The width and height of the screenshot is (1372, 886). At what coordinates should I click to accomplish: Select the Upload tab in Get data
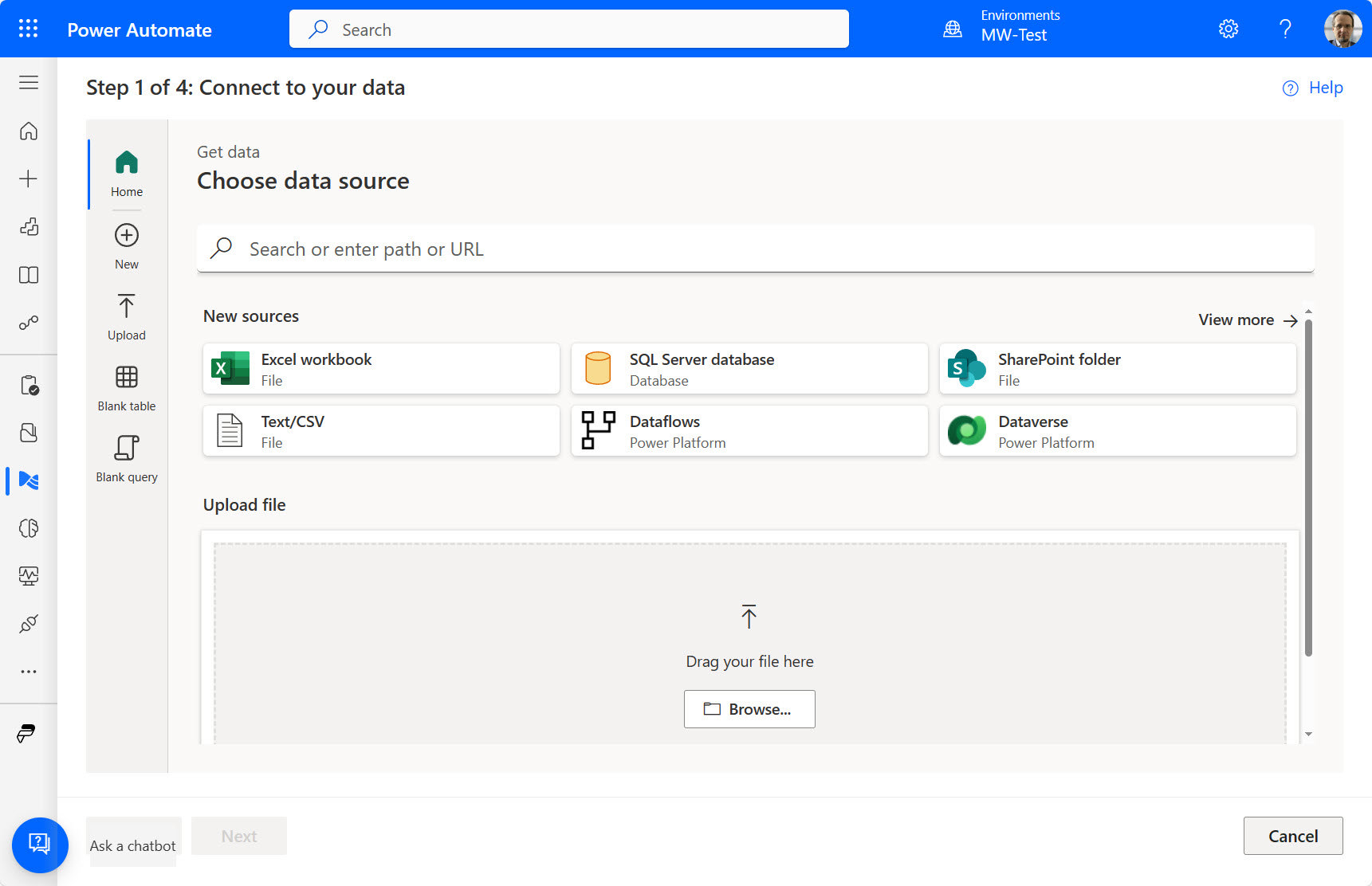(x=127, y=317)
